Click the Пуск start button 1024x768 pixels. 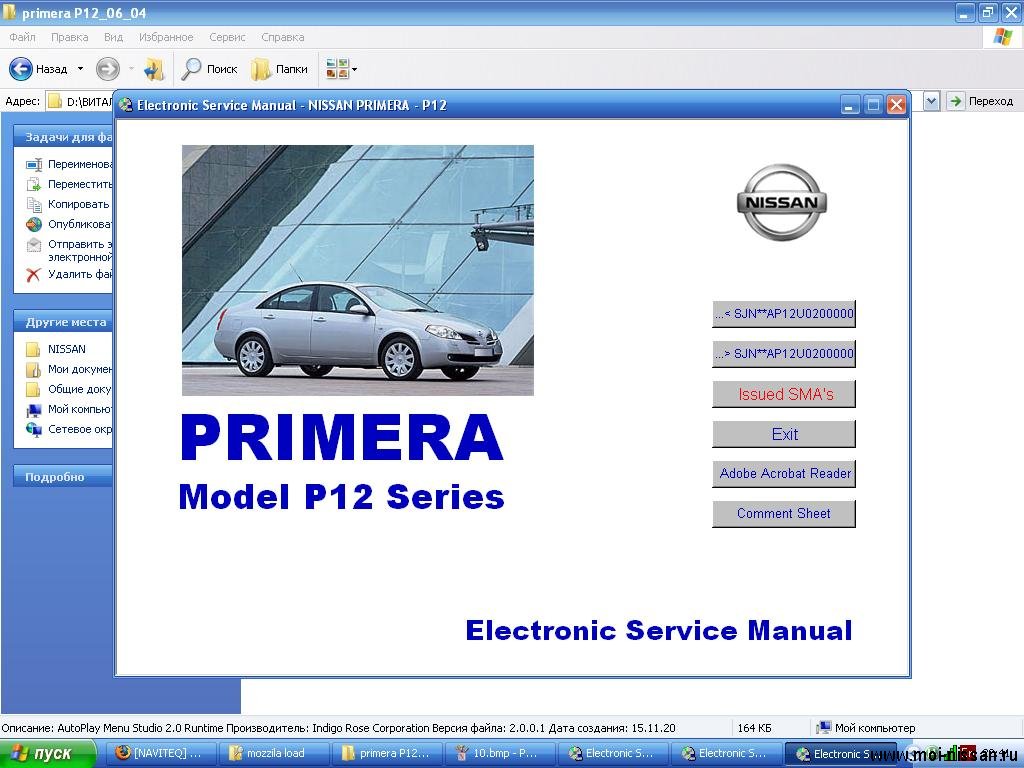pos(47,754)
